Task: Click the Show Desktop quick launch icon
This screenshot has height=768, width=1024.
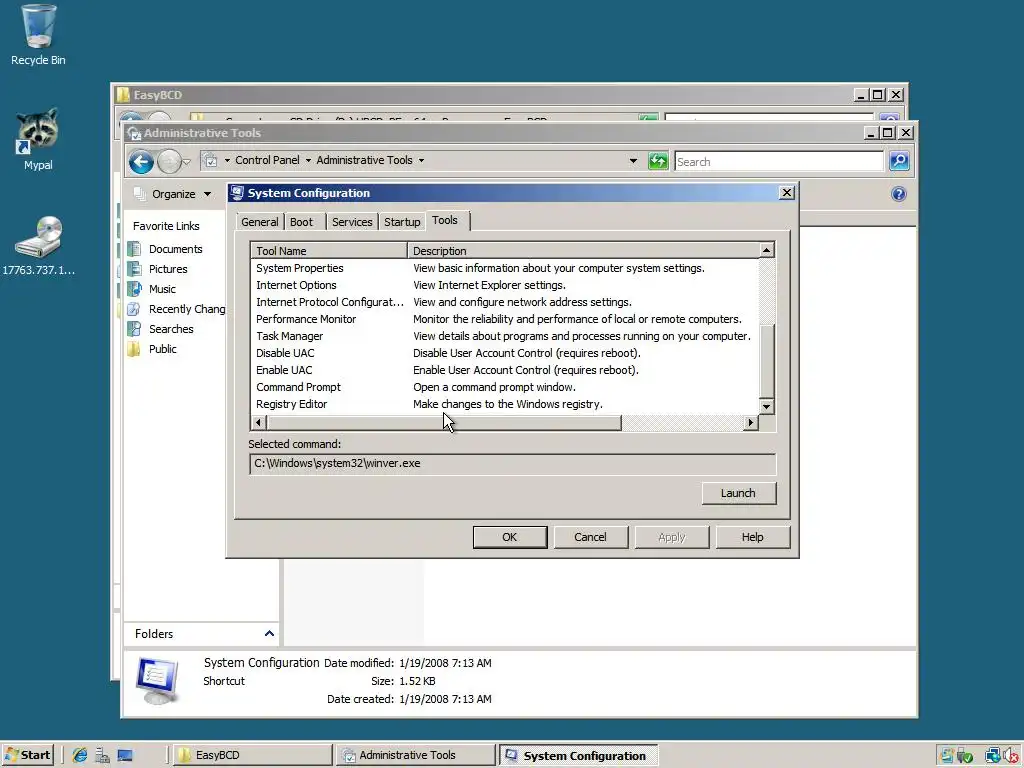Action: [125, 755]
